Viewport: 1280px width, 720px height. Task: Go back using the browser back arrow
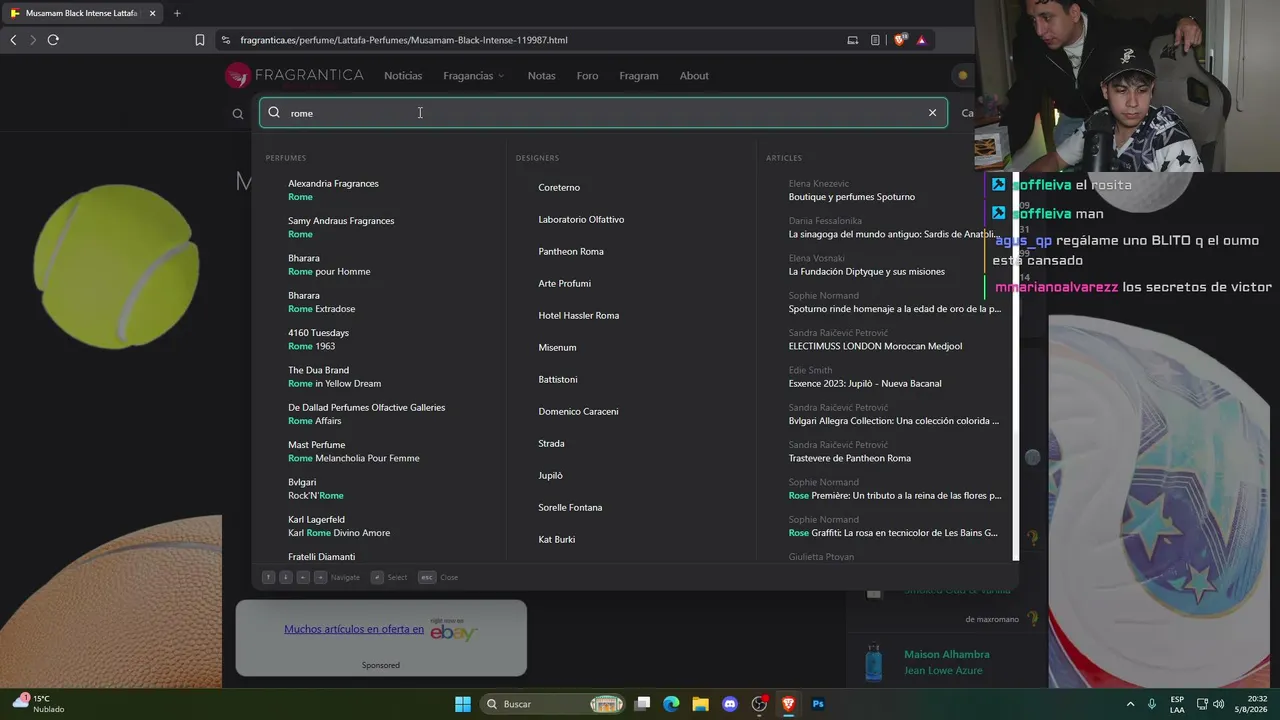pyautogui.click(x=13, y=40)
